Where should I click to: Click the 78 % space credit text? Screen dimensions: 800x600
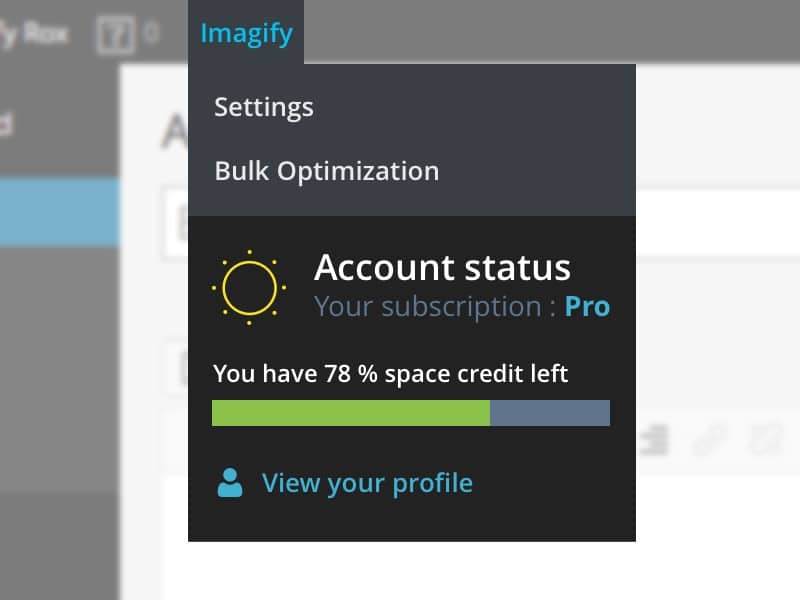coord(390,373)
